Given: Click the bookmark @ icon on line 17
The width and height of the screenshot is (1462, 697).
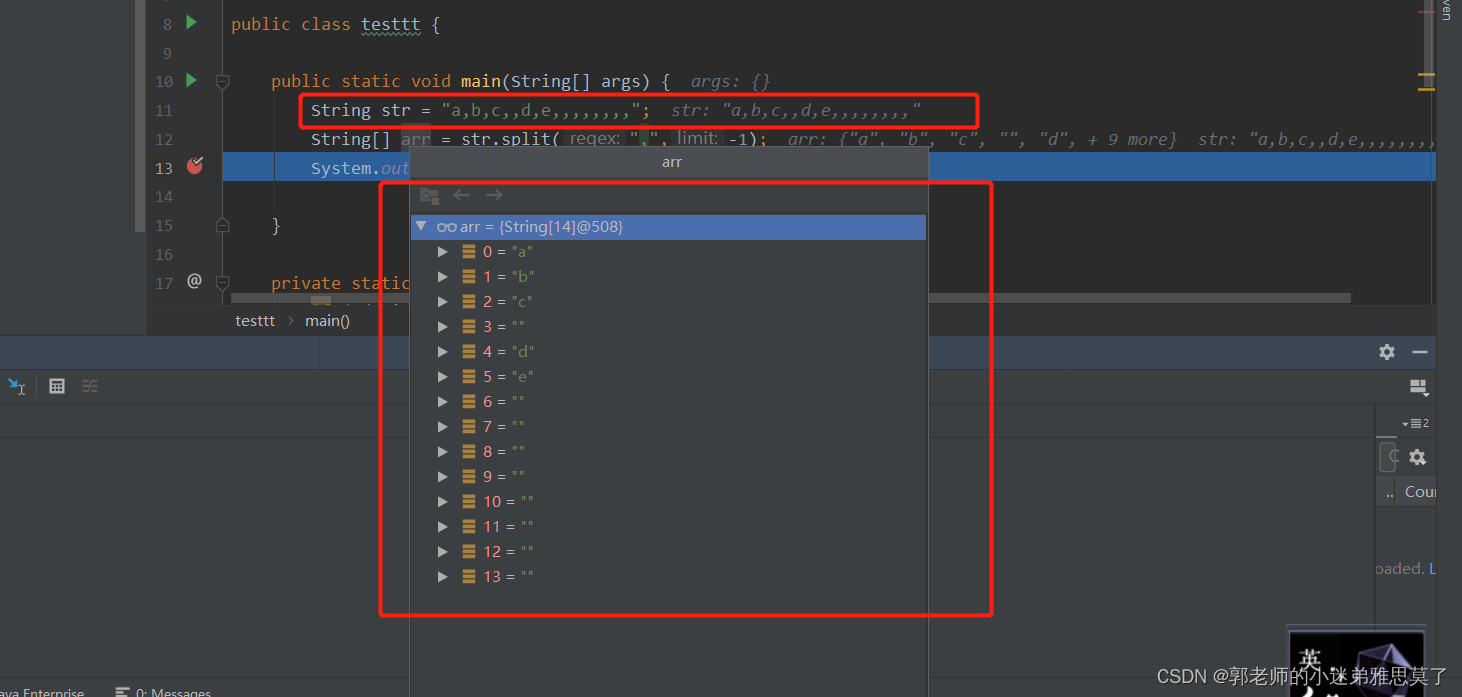Looking at the screenshot, I should point(193,282).
